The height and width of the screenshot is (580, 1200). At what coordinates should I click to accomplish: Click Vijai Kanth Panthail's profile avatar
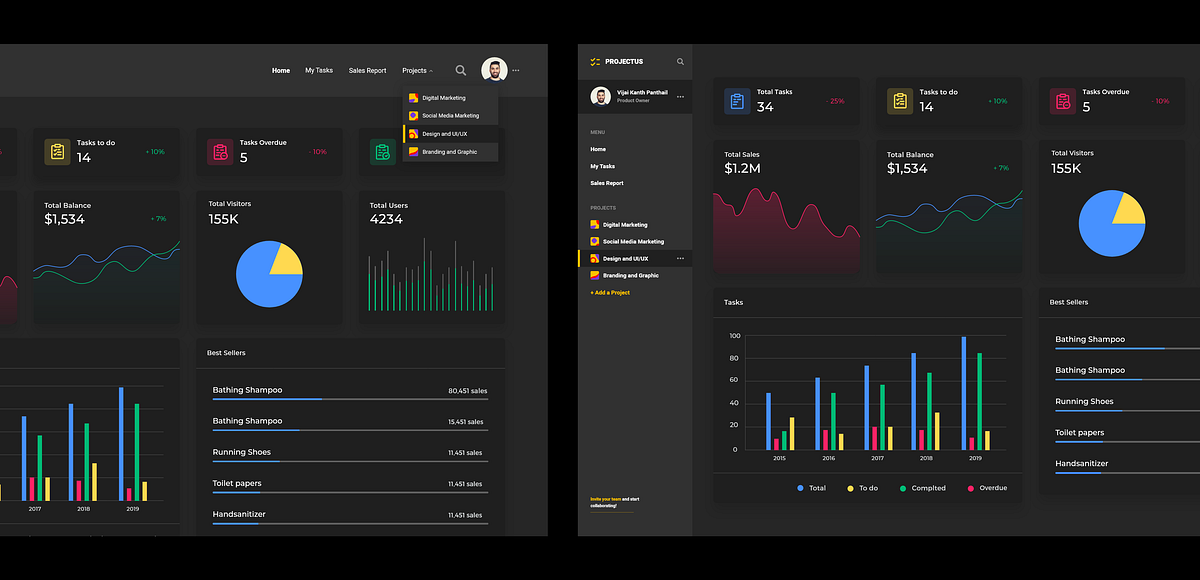click(600, 95)
